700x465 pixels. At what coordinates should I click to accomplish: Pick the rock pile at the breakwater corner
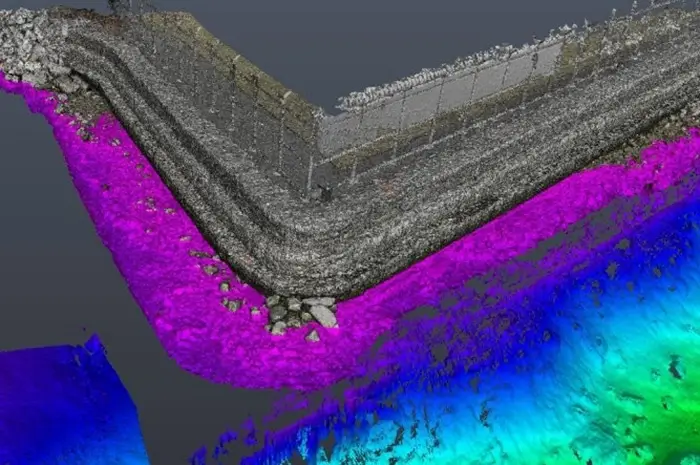302,317
